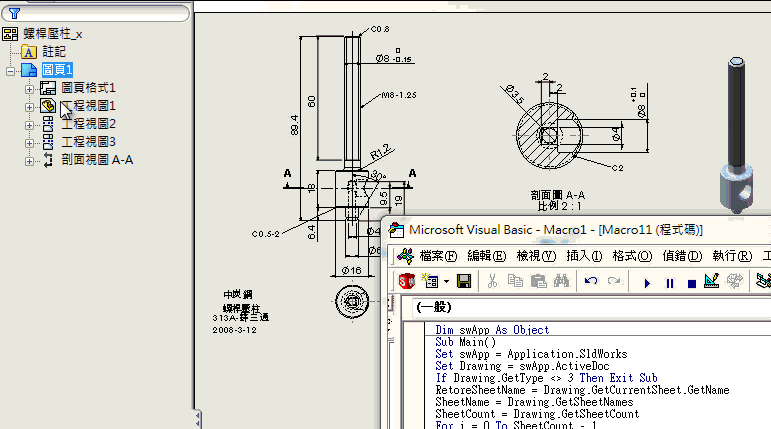
Task: Click the 剖面視圖 A-A section view icon
Action: pyautogui.click(x=48, y=160)
